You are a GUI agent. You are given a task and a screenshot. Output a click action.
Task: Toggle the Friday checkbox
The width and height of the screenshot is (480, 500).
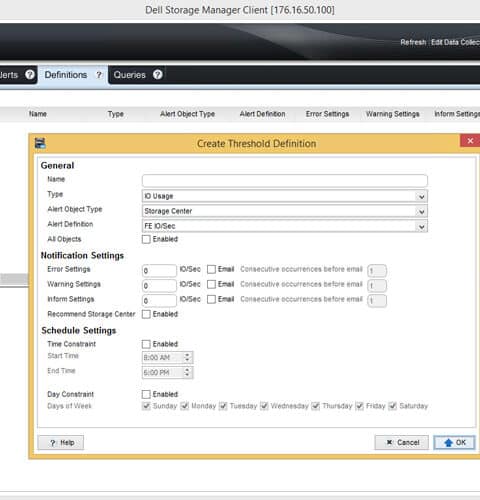359,406
